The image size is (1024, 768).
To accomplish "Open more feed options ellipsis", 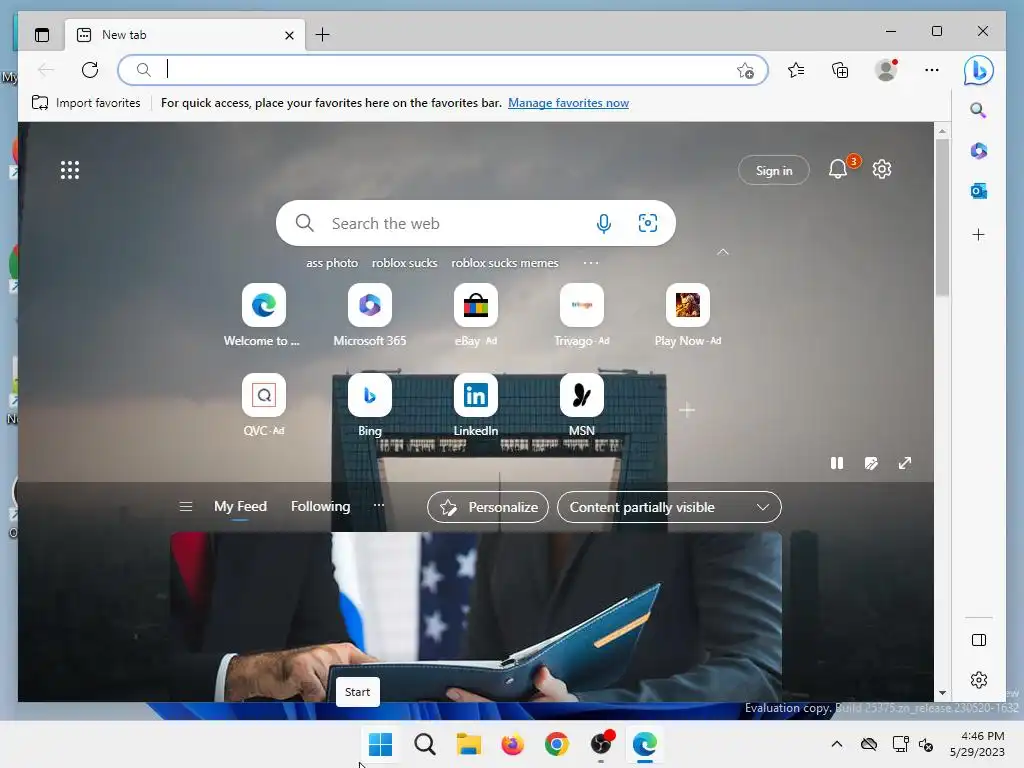I will 379,505.
